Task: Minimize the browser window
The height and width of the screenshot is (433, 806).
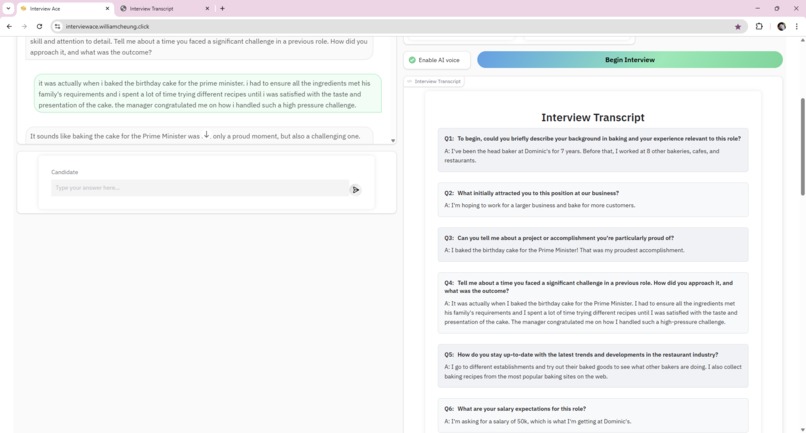Action: click(x=757, y=8)
